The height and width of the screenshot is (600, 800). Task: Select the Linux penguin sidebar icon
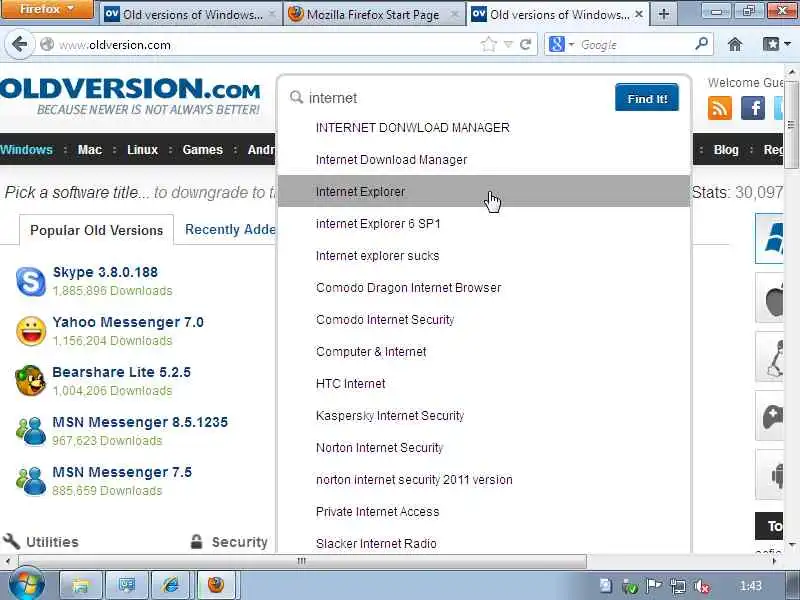(769, 357)
